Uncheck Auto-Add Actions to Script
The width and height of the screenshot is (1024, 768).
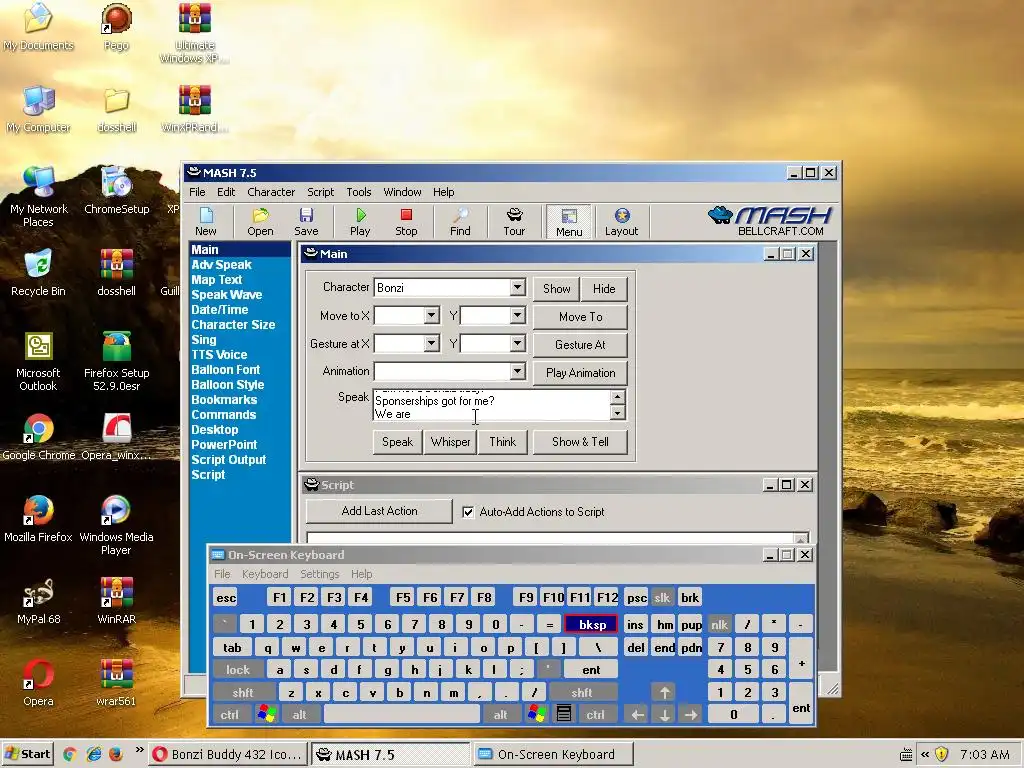pos(468,512)
